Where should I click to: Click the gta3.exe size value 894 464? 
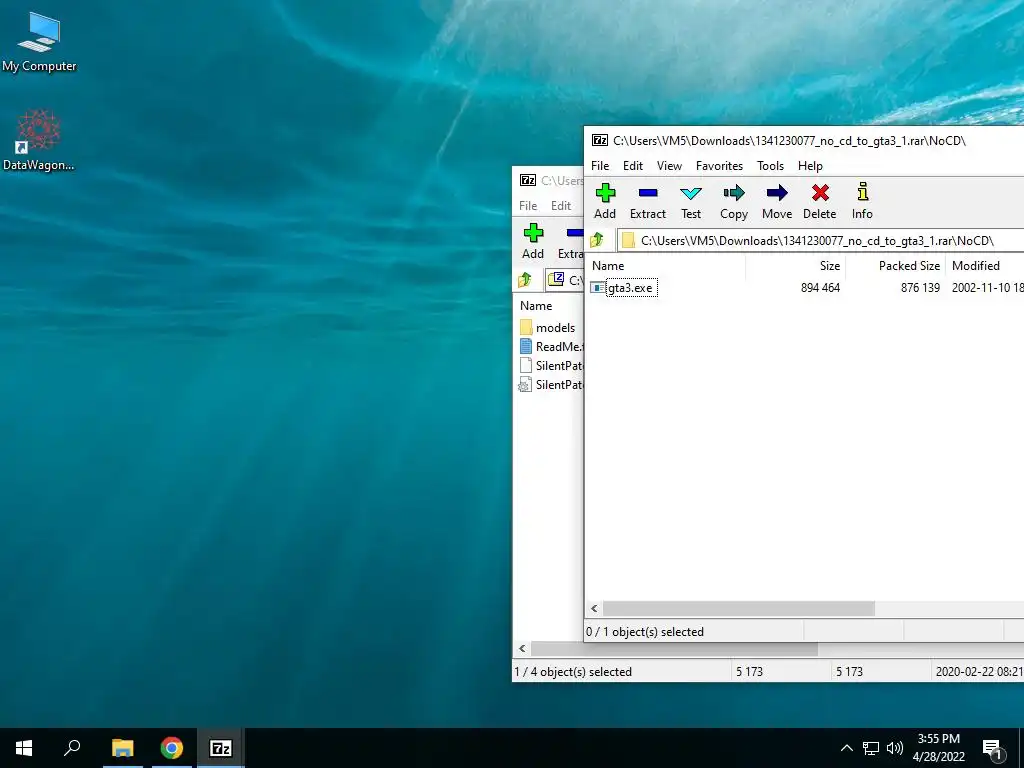click(820, 288)
